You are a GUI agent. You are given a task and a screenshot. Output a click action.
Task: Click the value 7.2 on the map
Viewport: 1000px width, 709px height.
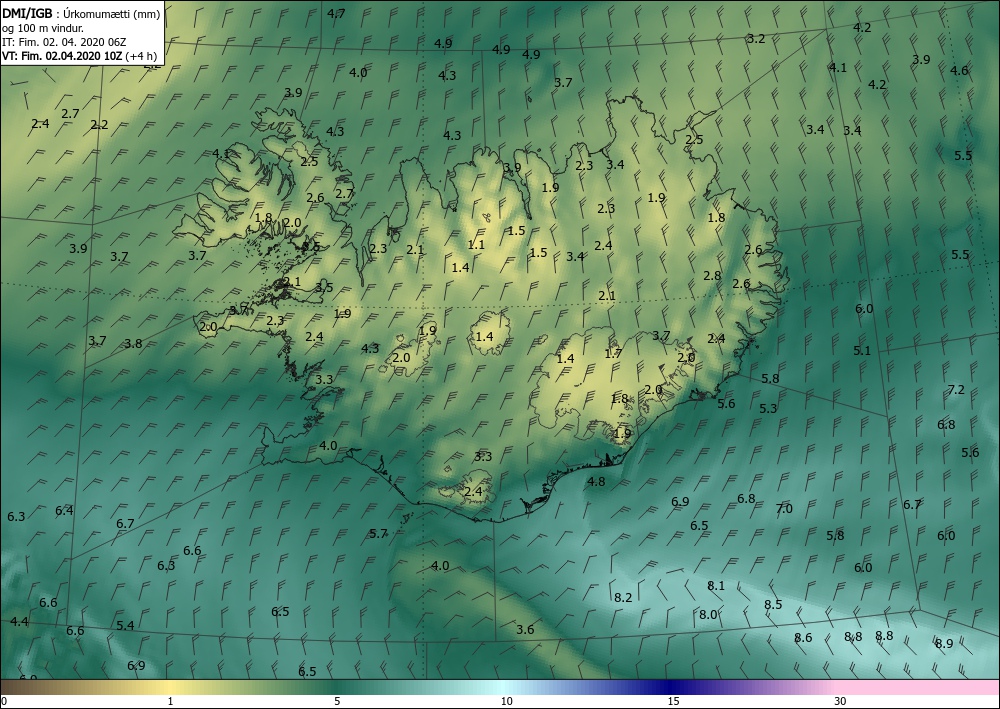(956, 390)
